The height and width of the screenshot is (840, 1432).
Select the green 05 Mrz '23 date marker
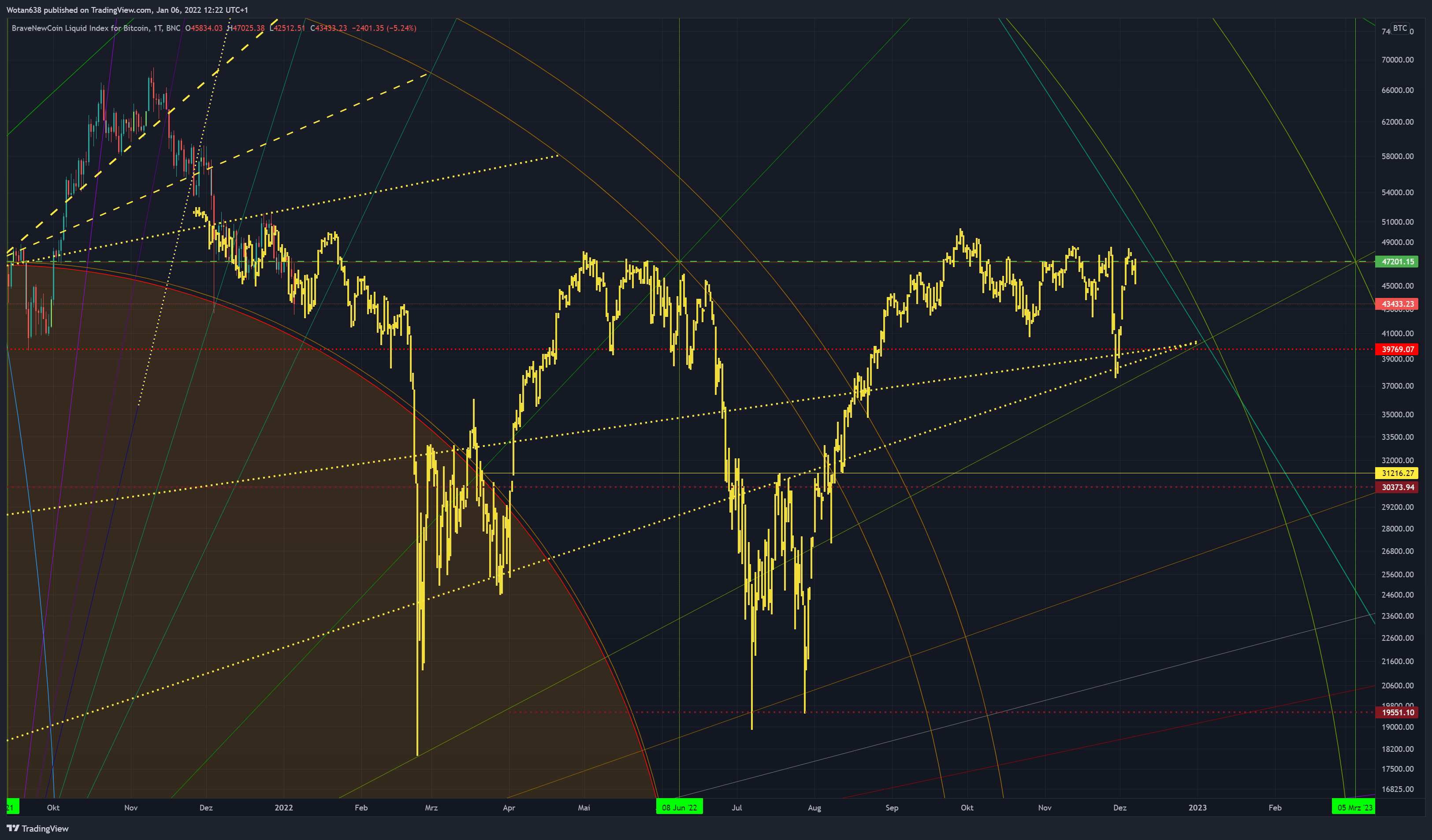[1354, 807]
